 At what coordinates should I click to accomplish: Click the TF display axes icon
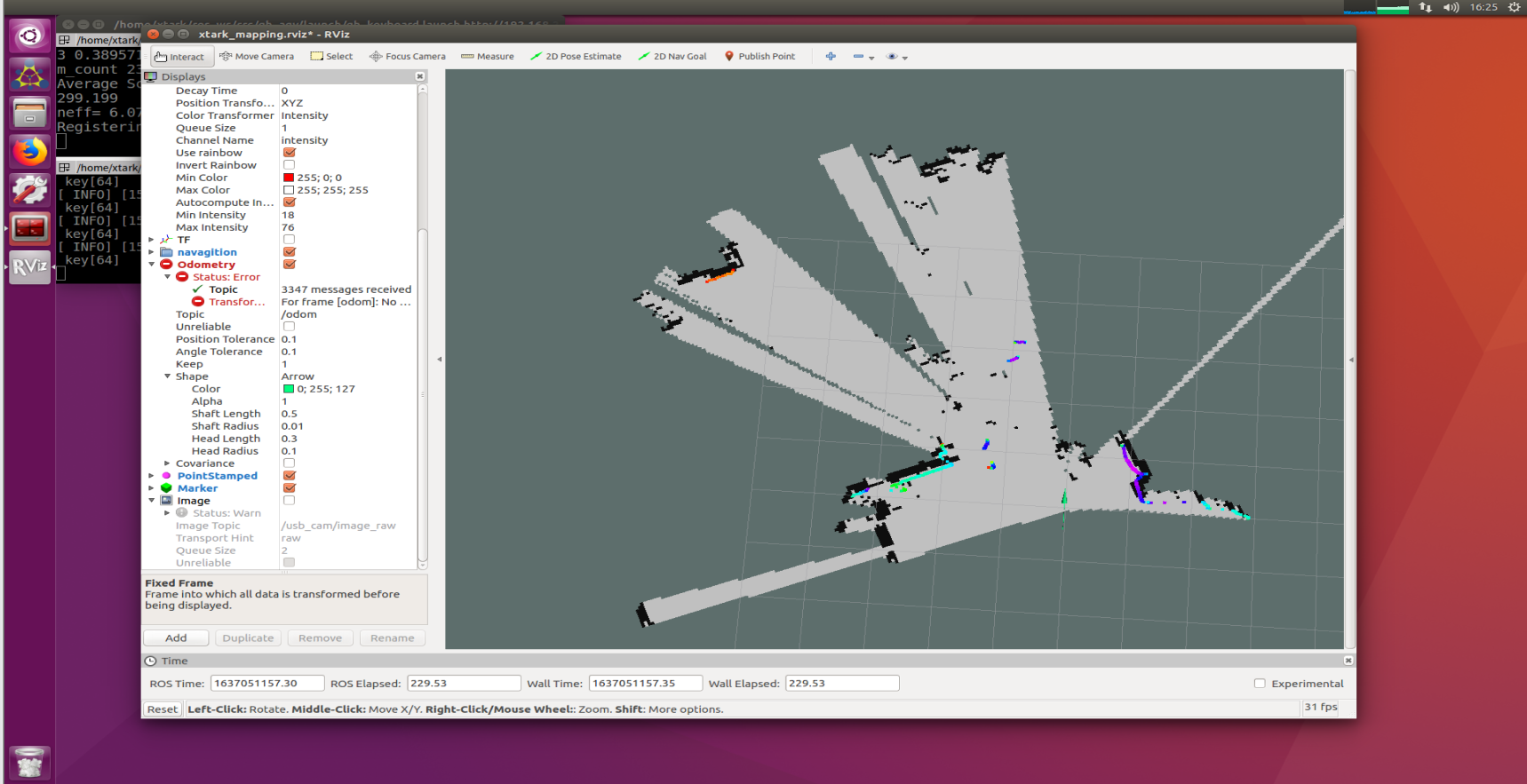[166, 240]
